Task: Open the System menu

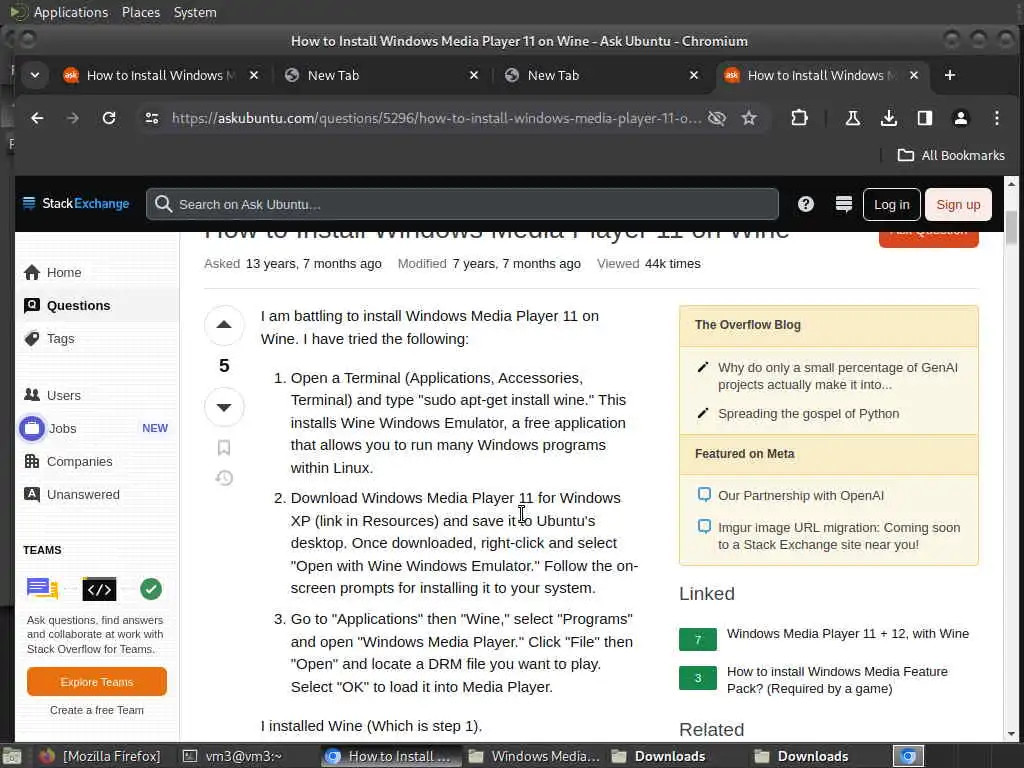Action: click(x=195, y=12)
